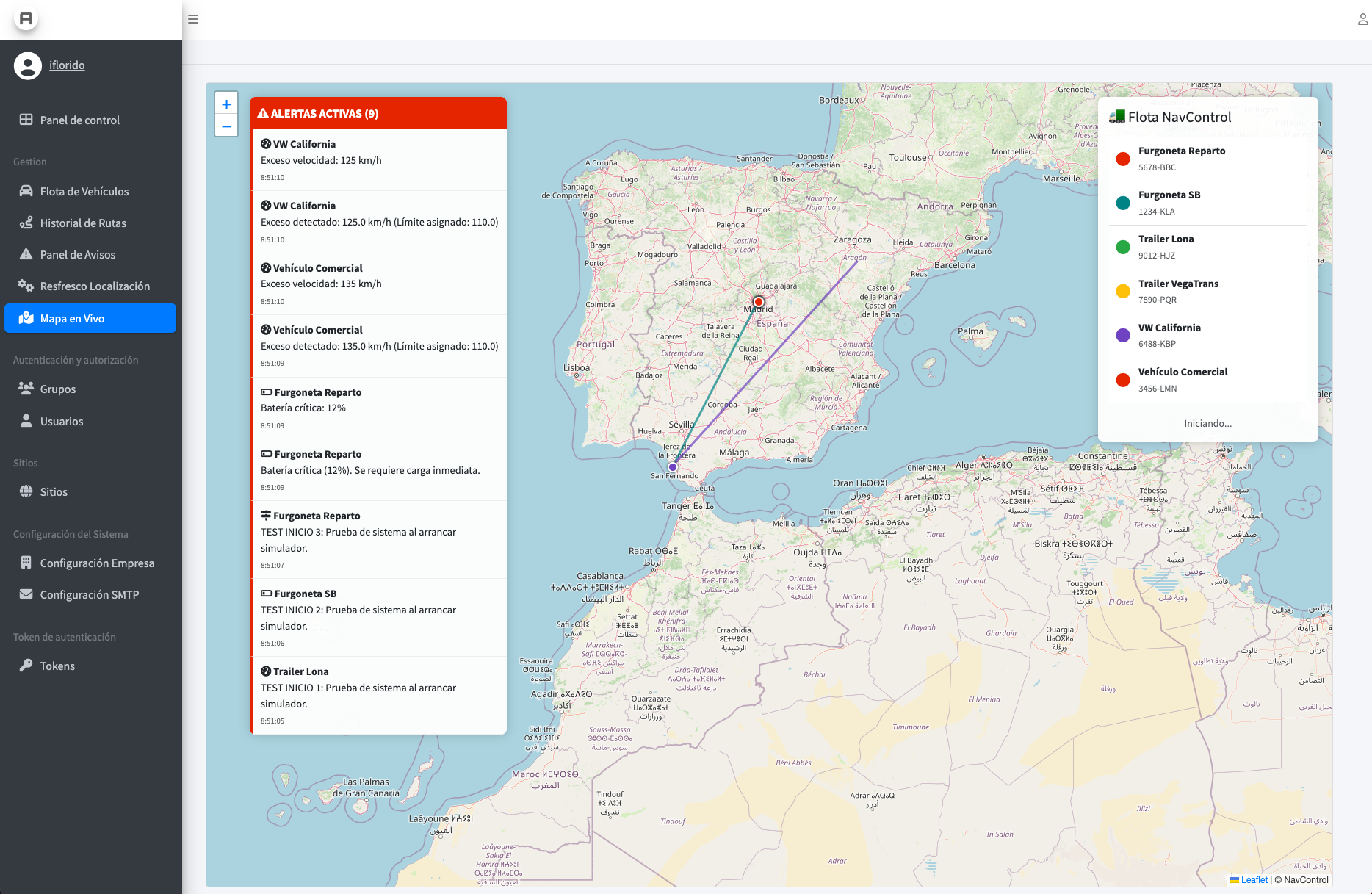The image size is (1372, 894).
Task: Click the red color dot for Vehículo Comercial
Action: pos(1122,380)
